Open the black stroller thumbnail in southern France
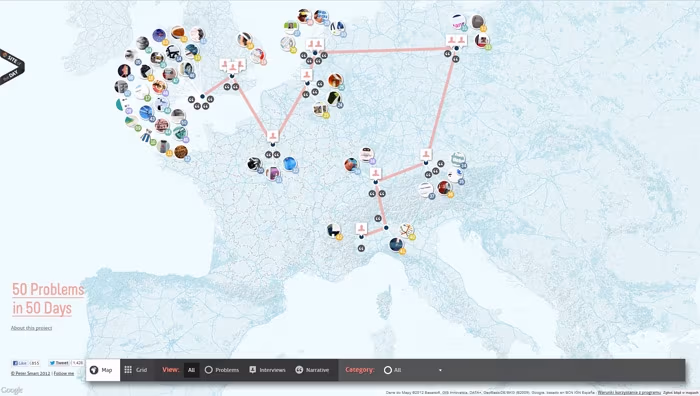700x396 pixels. pyautogui.click(x=333, y=230)
